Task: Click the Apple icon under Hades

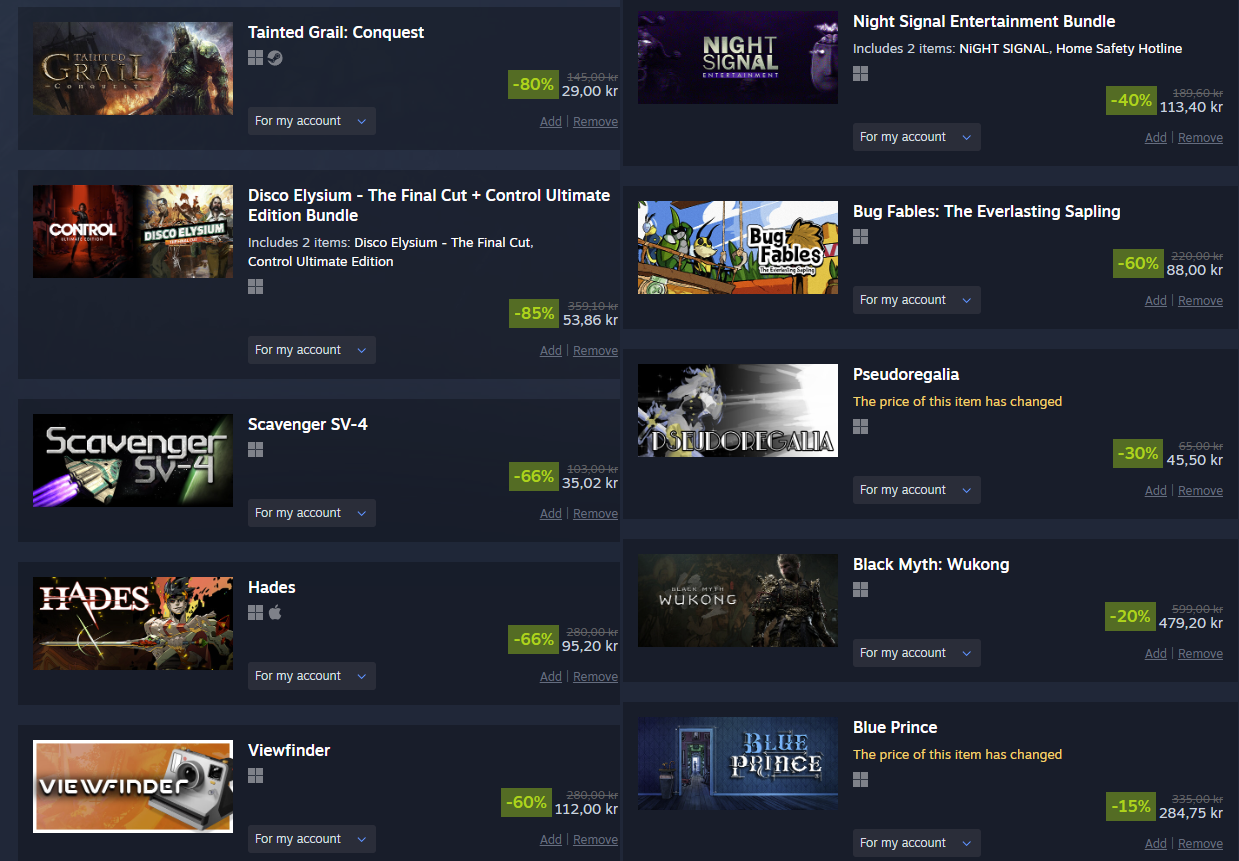Action: [x=275, y=613]
